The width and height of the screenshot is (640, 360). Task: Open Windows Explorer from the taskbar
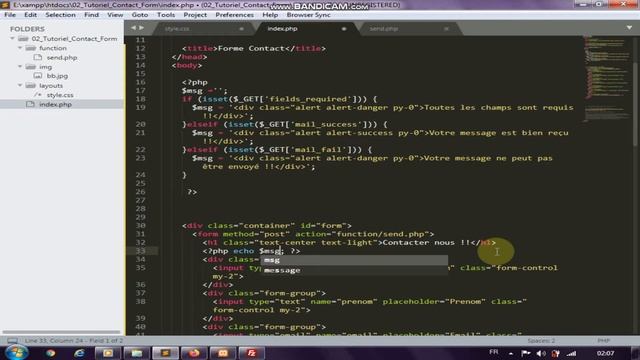136,353
